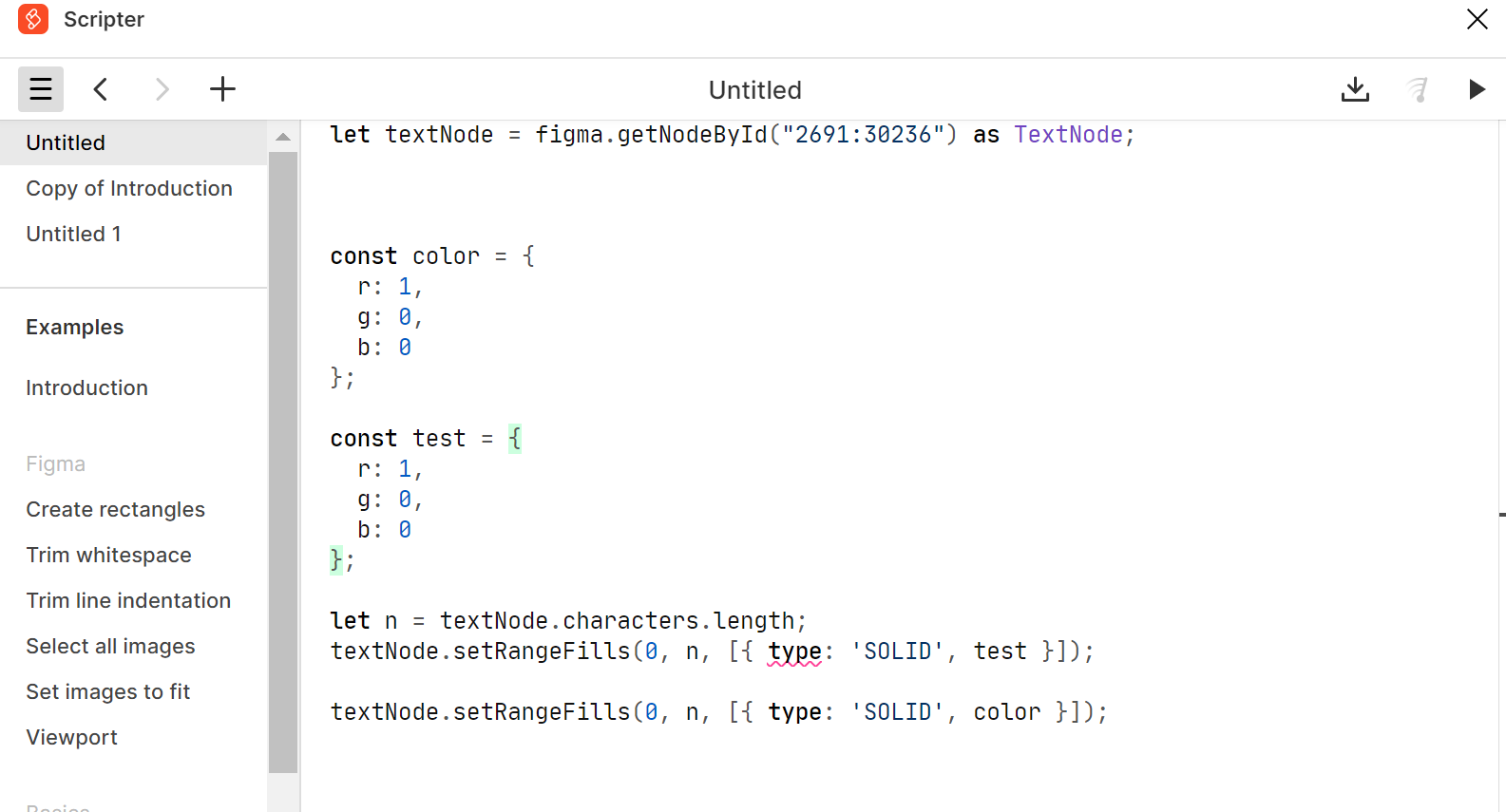Click the 'let n' code line
The width and height of the screenshot is (1506, 812).
(x=568, y=621)
